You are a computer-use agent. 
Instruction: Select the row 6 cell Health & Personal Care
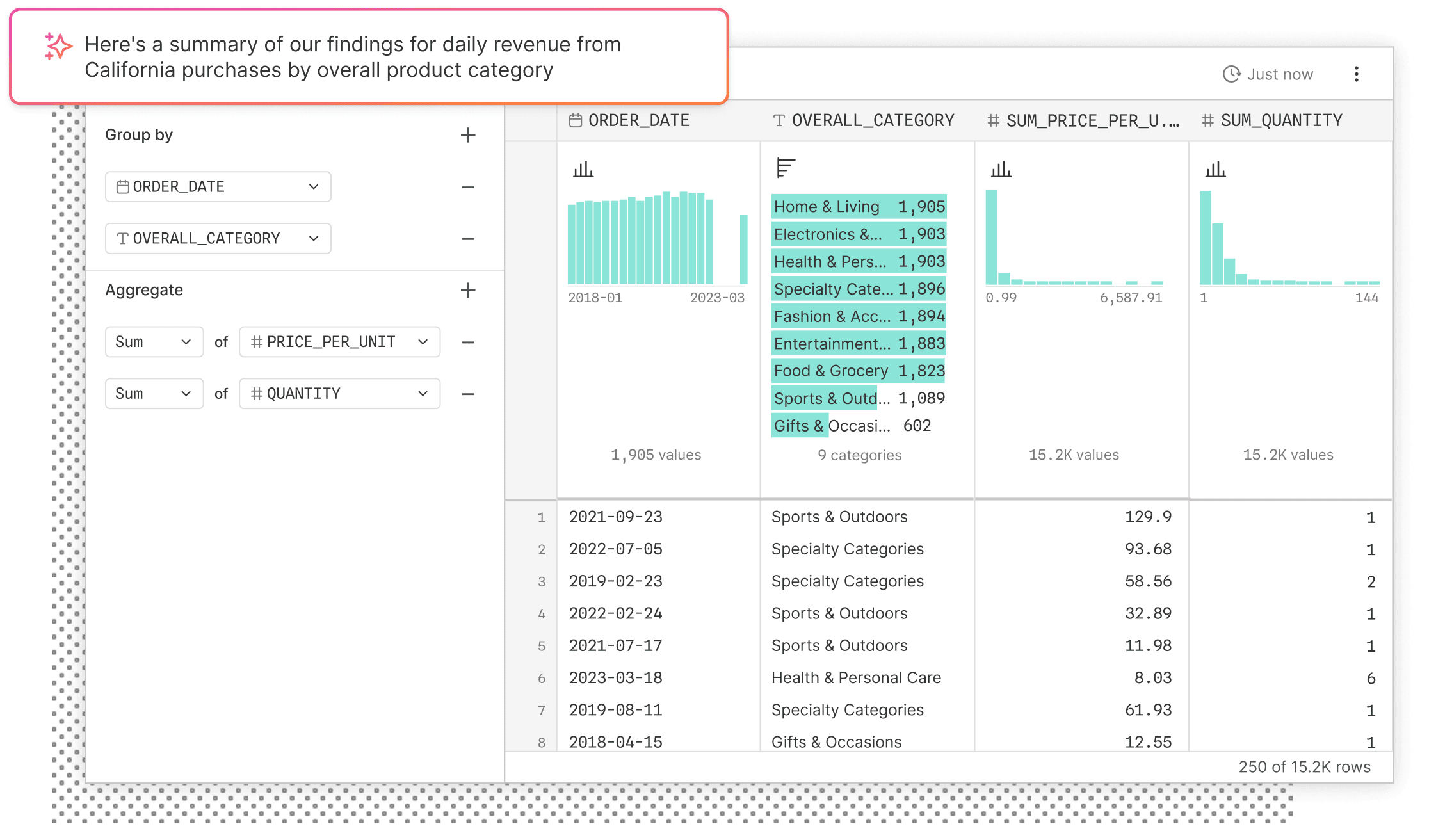856,677
